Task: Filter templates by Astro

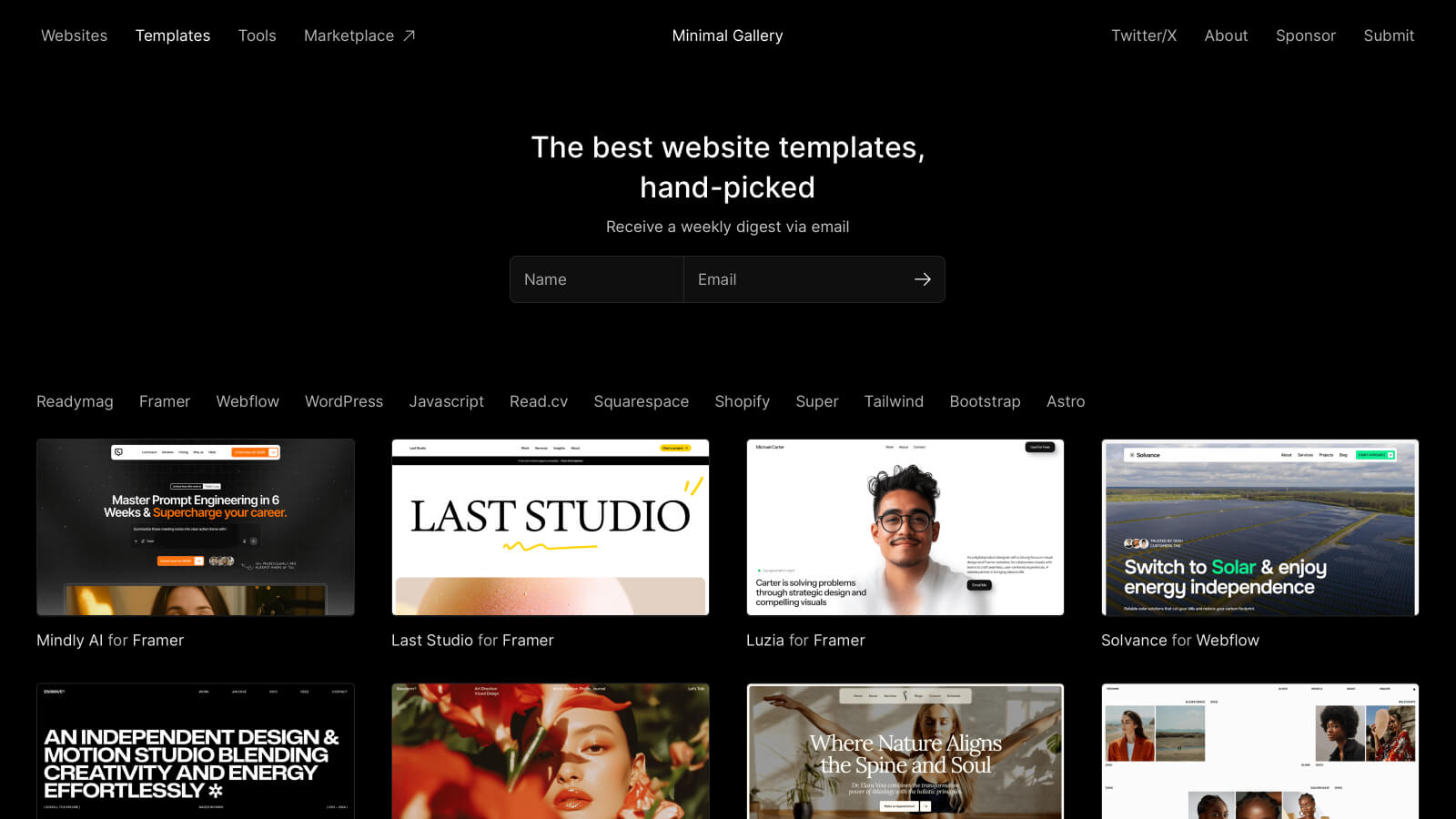Action: (1066, 401)
